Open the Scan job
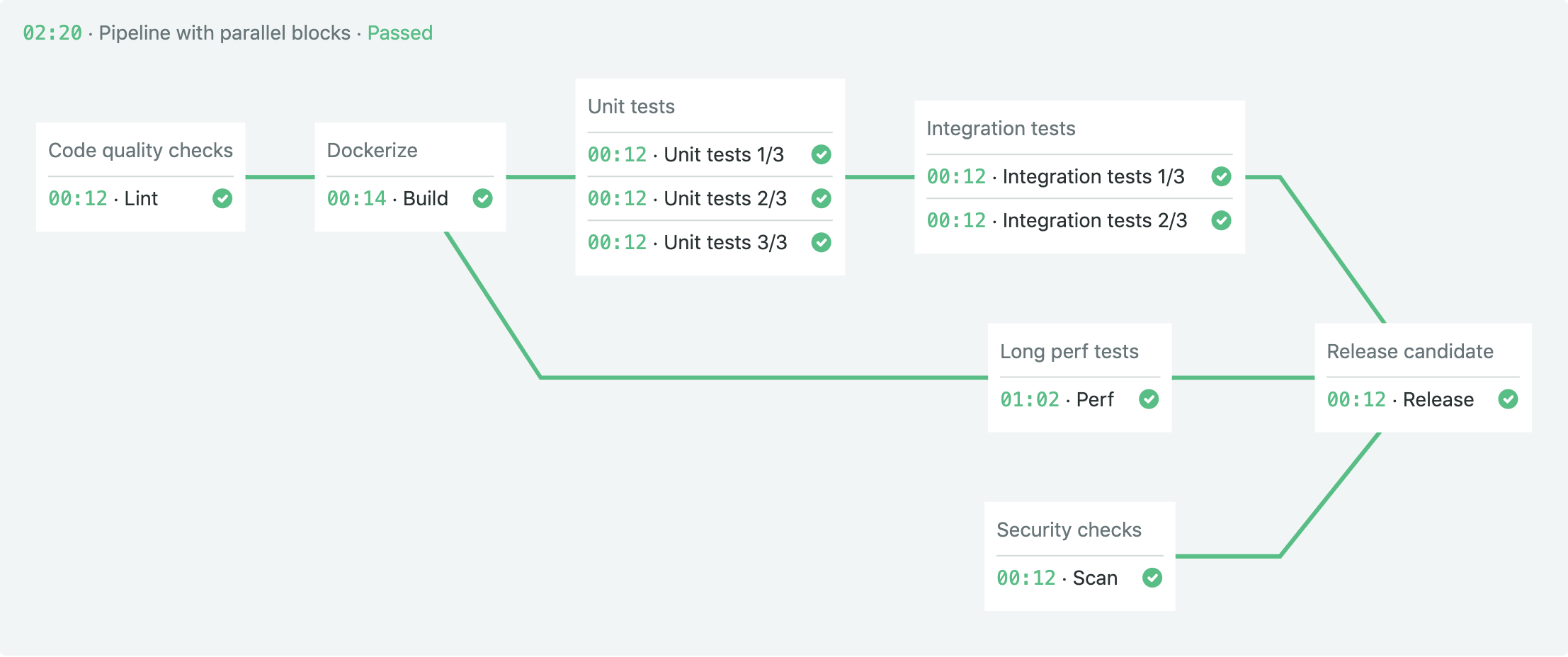 [x=1095, y=578]
